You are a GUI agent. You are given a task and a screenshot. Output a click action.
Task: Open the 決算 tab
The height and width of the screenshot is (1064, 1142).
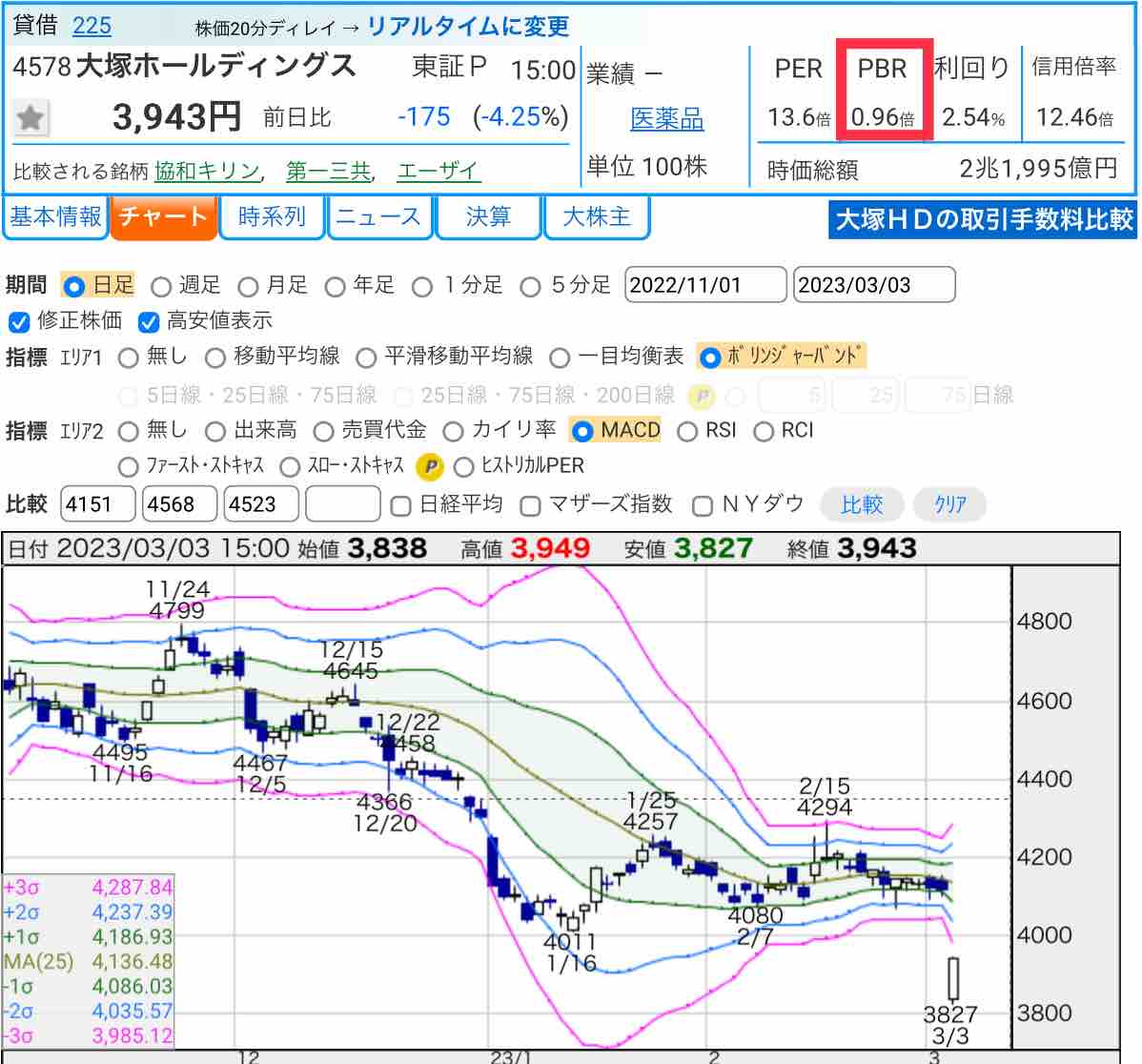pyautogui.click(x=488, y=217)
